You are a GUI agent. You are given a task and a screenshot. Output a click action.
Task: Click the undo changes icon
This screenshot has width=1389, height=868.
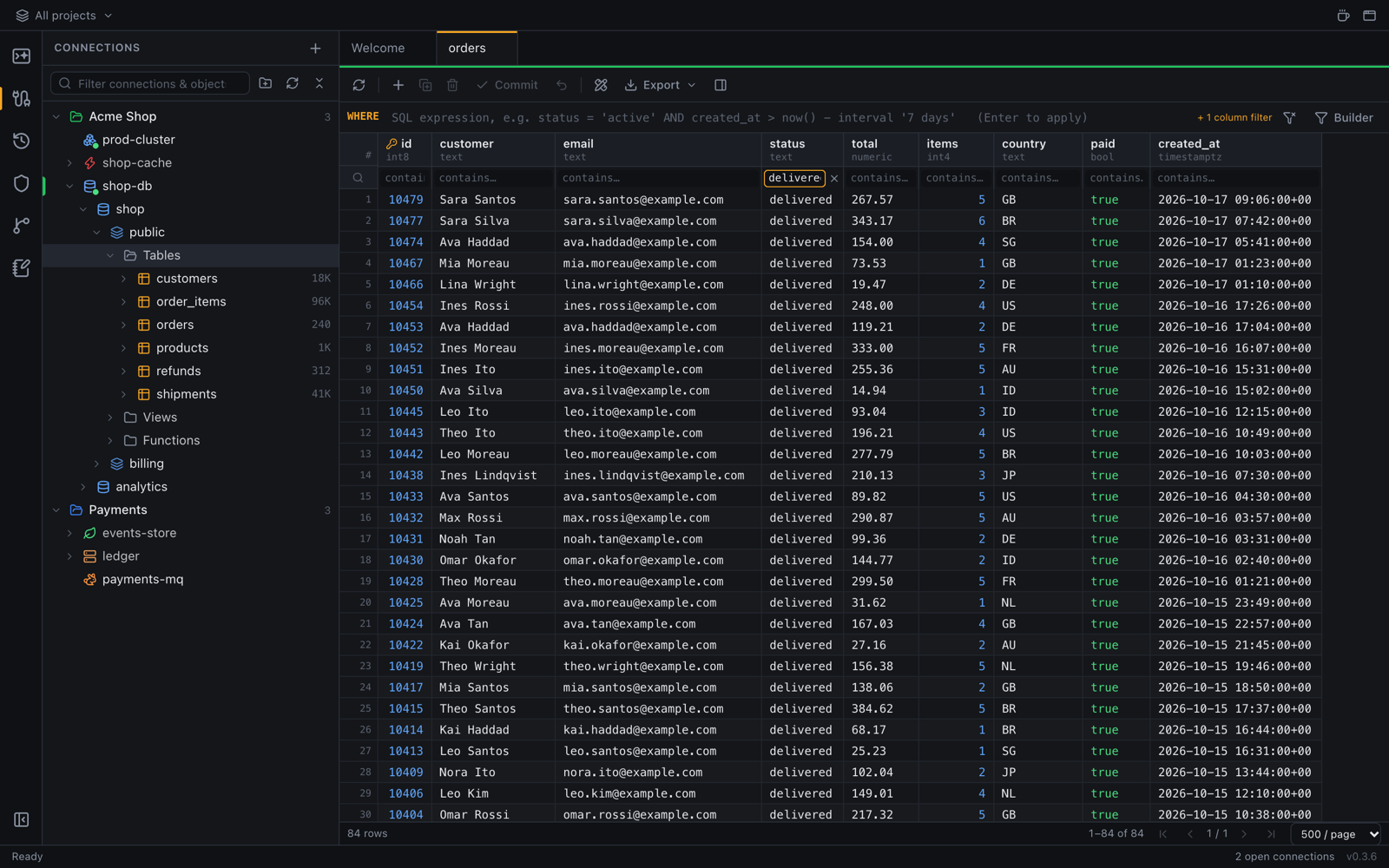click(562, 85)
